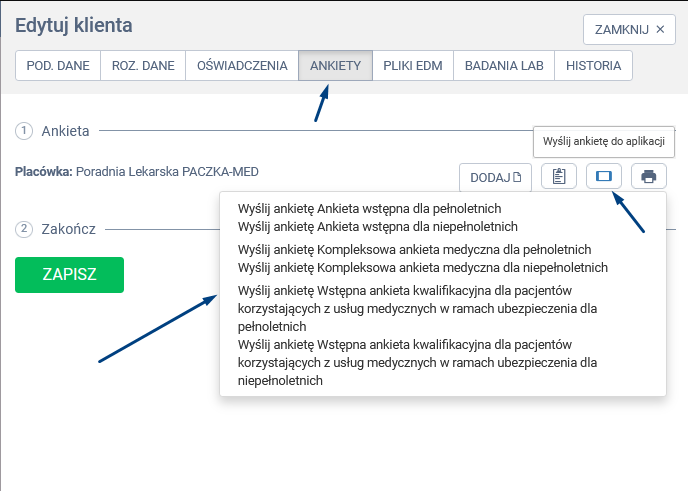Send Ankieta wstępna dla niepełnoletnich
This screenshot has height=491, width=688.
point(377,226)
